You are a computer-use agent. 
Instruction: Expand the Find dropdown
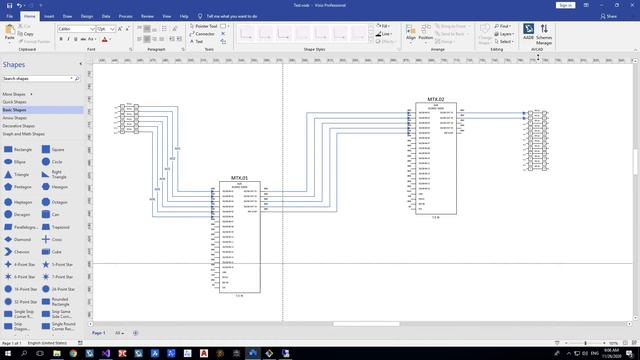pos(502,26)
